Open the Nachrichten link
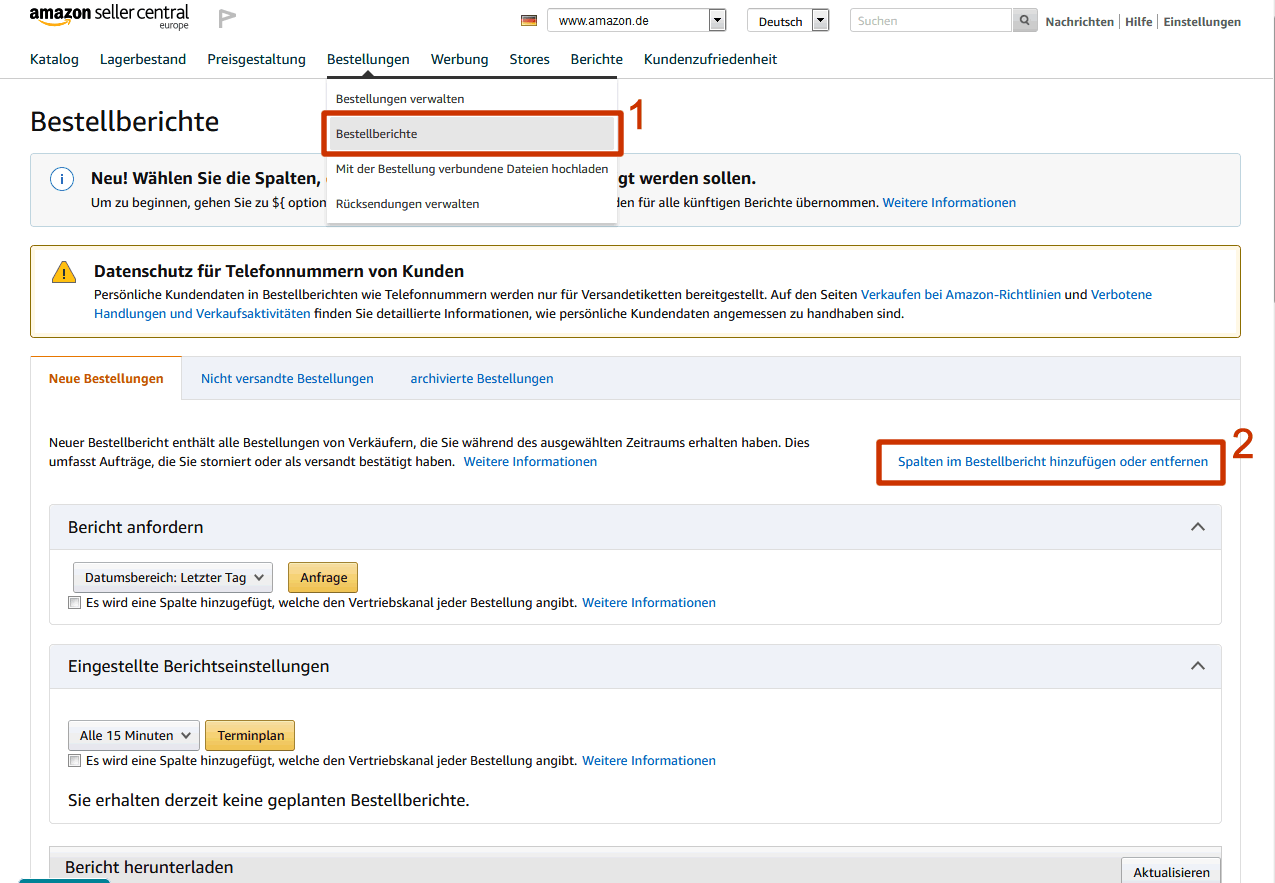The width and height of the screenshot is (1275, 883). pyautogui.click(x=1080, y=21)
